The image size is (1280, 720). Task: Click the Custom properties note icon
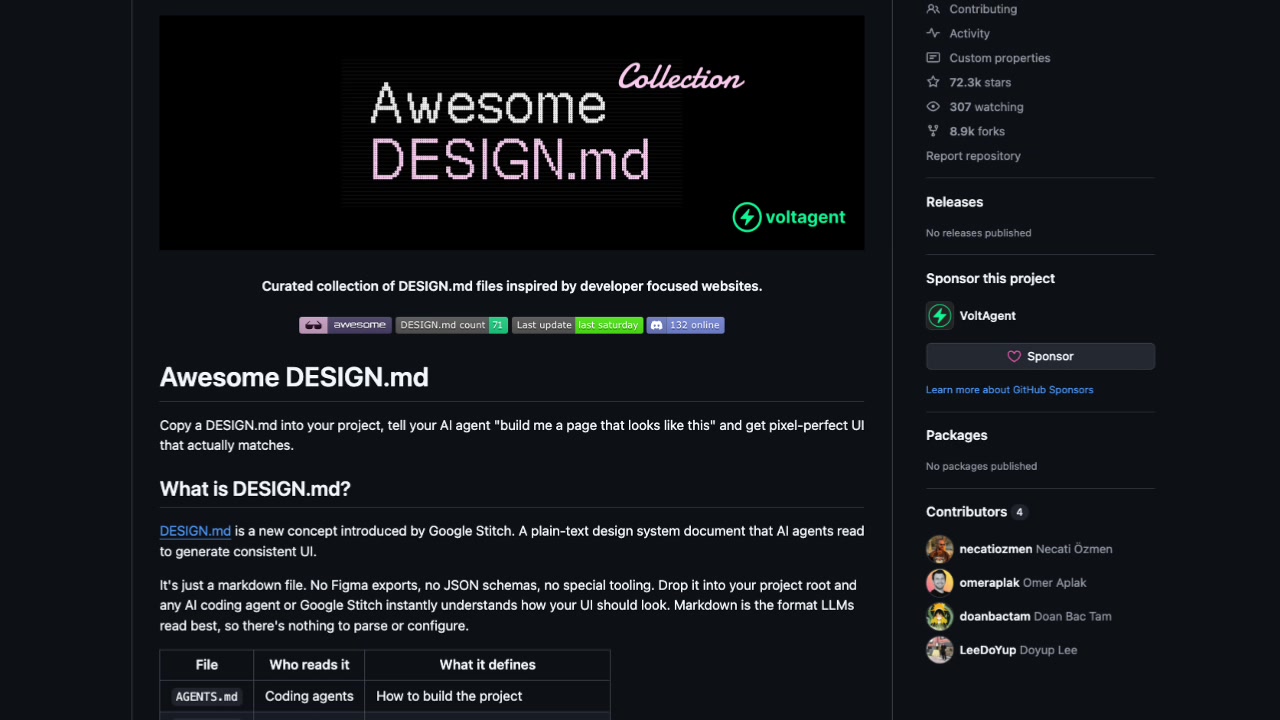pos(933,58)
